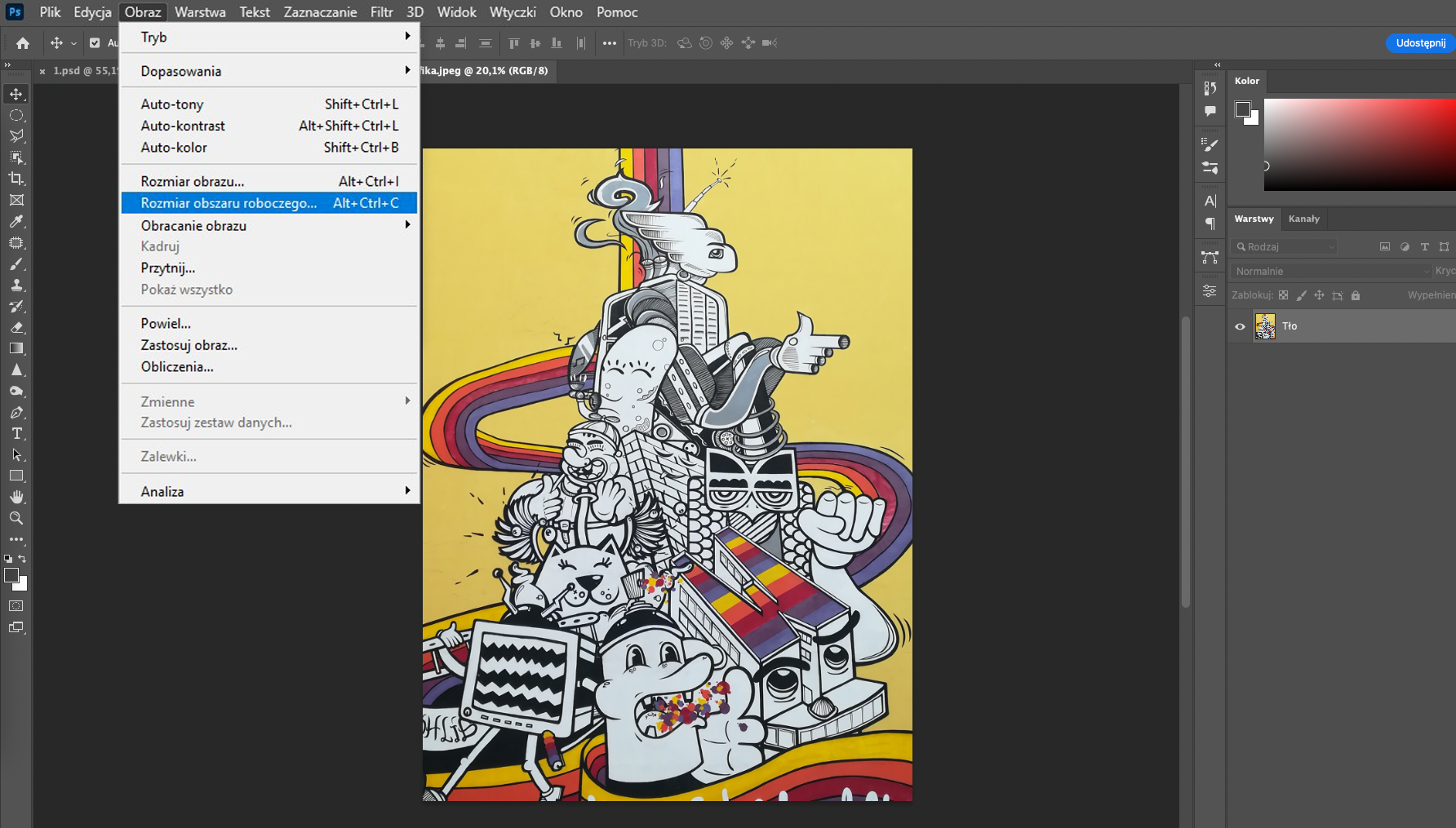Choose Powiel menu item
The image size is (1456, 828).
point(269,323)
